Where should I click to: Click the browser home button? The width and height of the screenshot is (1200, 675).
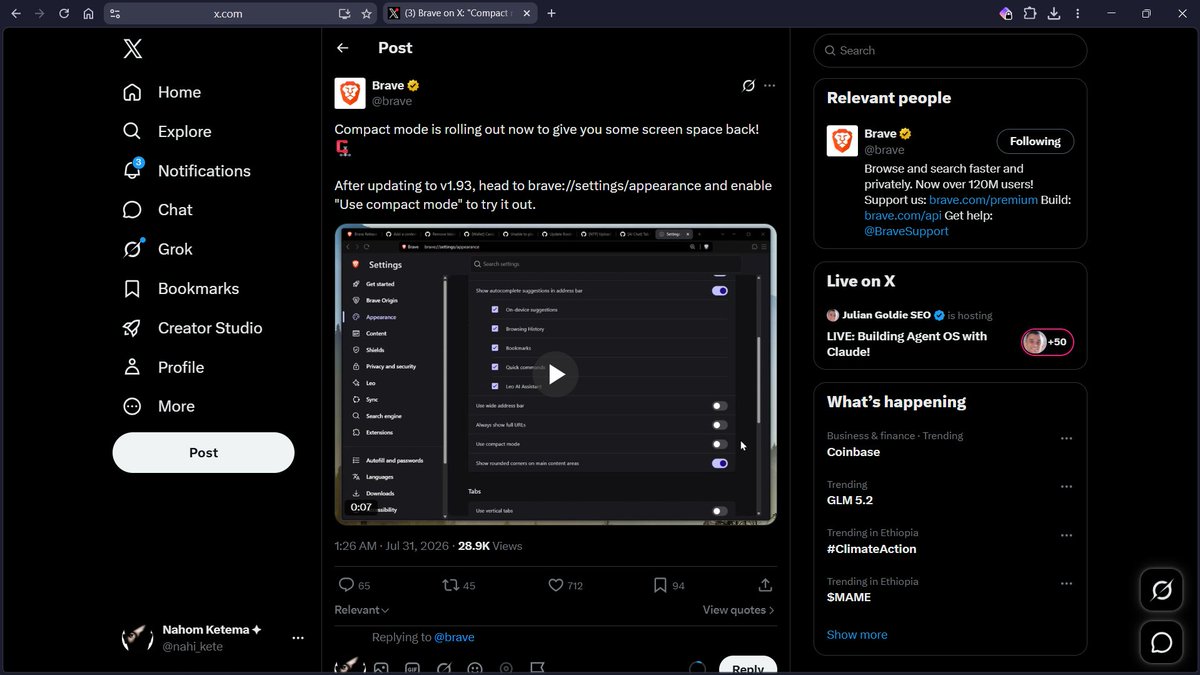point(88,14)
